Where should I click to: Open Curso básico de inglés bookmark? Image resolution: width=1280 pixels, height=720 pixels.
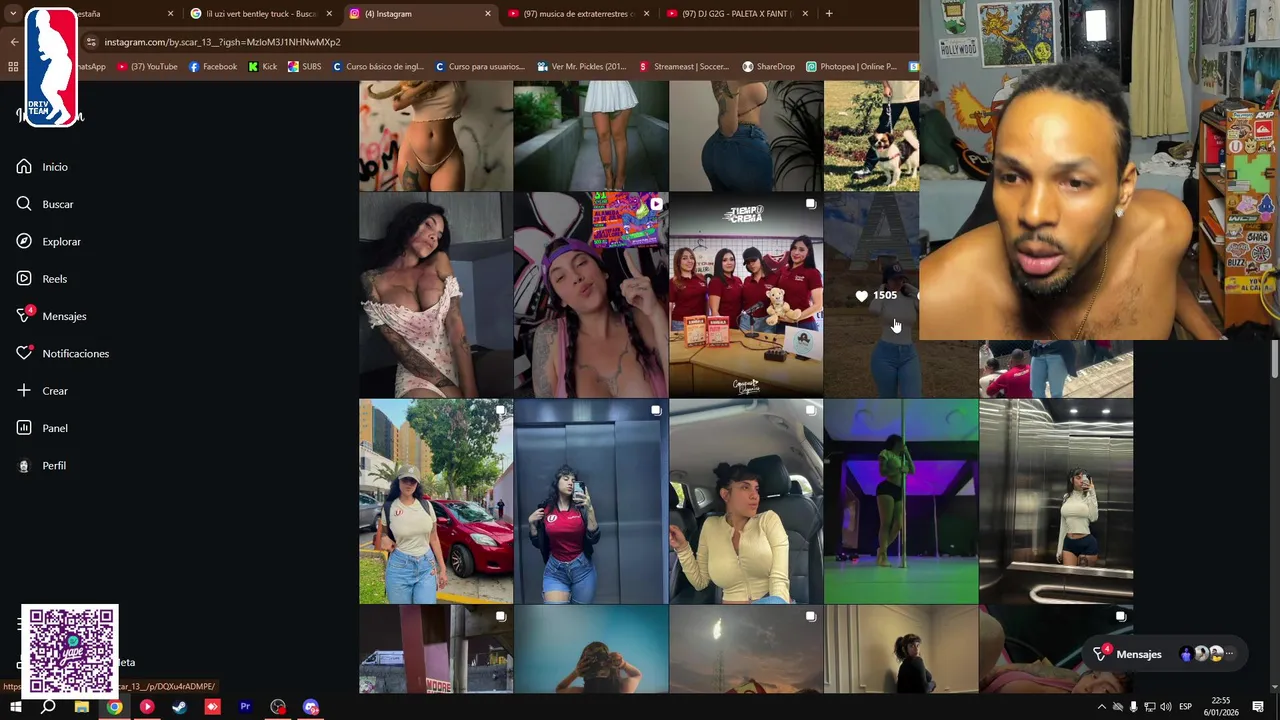pos(379,67)
